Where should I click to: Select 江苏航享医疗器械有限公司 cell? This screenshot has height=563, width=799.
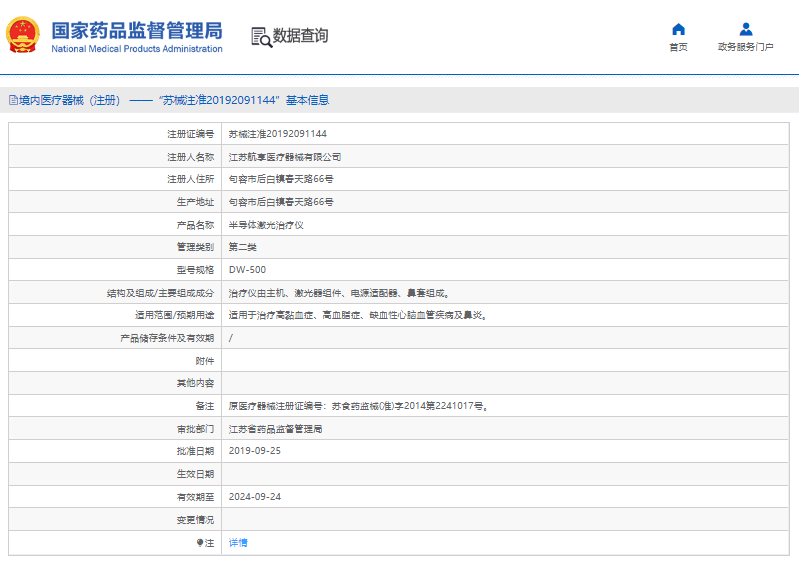click(285, 157)
